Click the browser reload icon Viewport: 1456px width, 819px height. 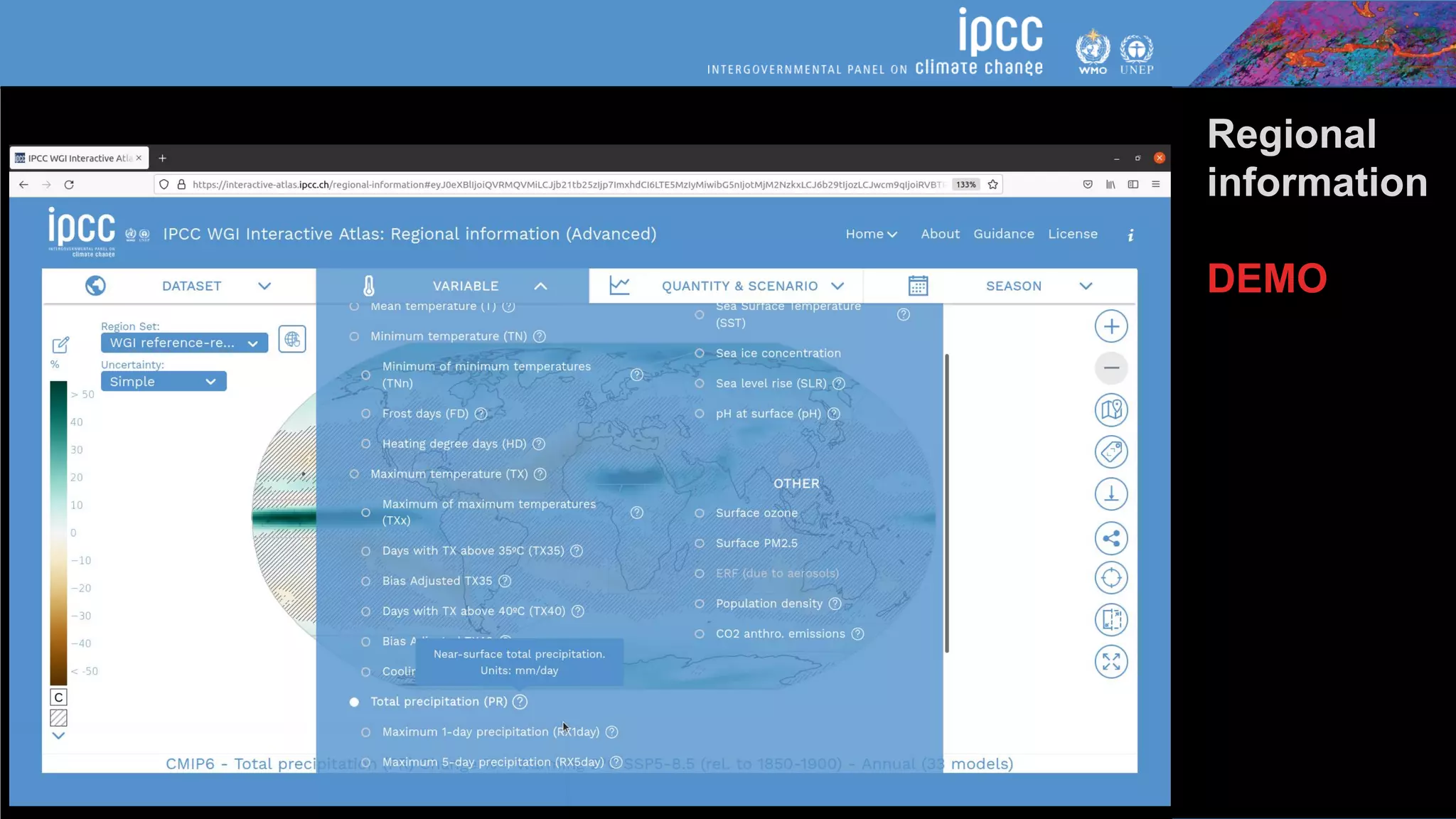tap(69, 185)
